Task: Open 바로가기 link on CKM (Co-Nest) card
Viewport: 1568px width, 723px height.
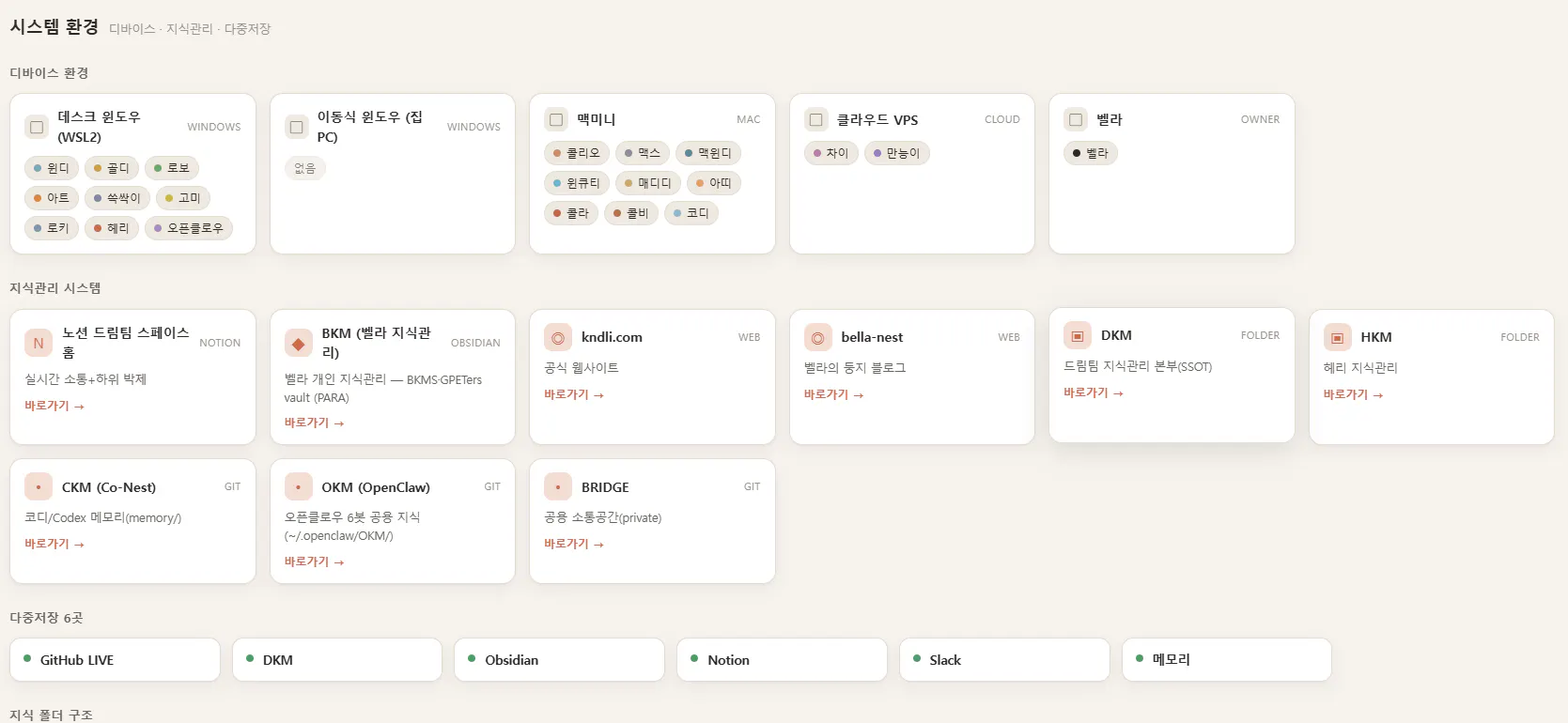Action: tap(54, 544)
